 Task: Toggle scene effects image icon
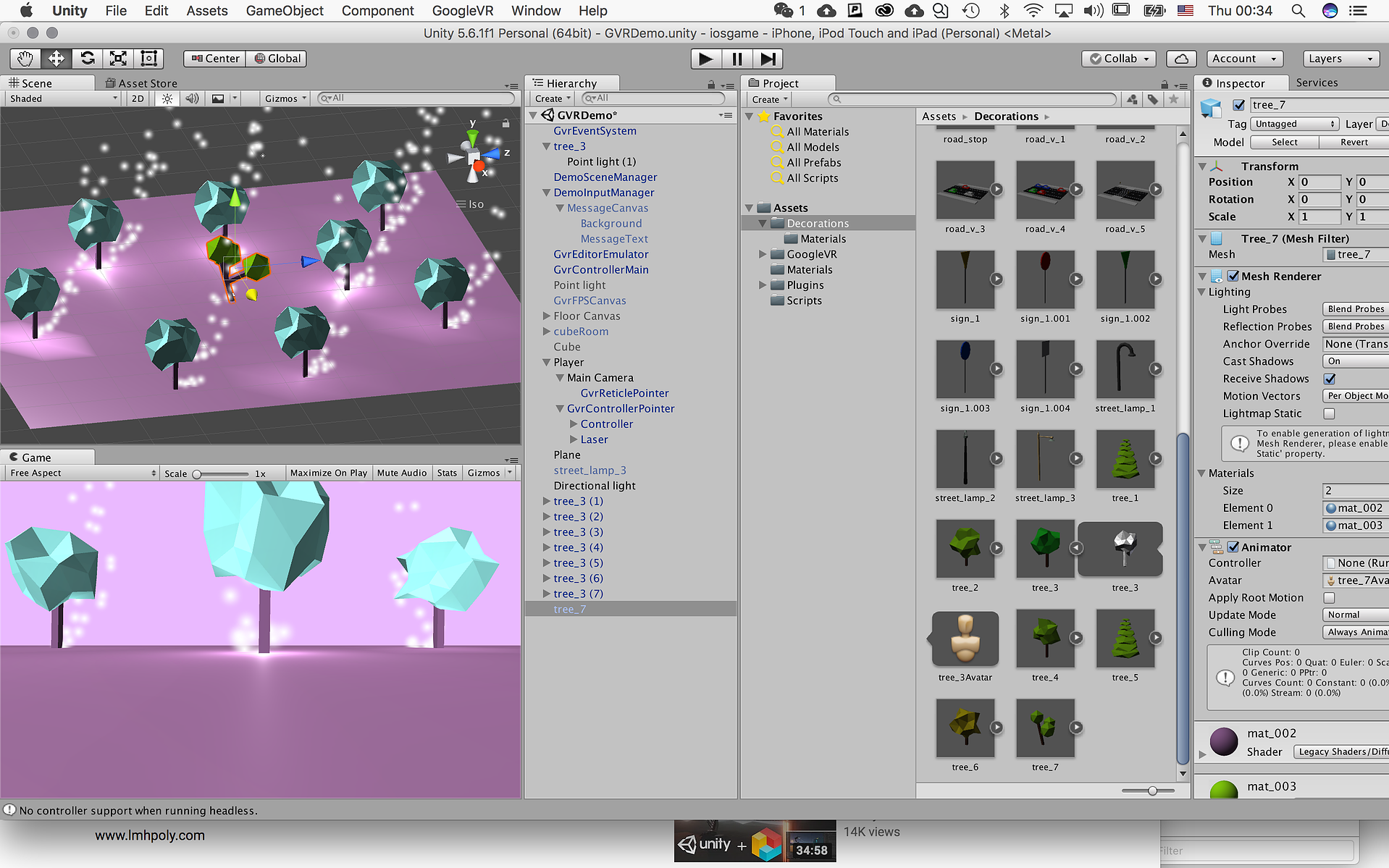click(x=218, y=98)
